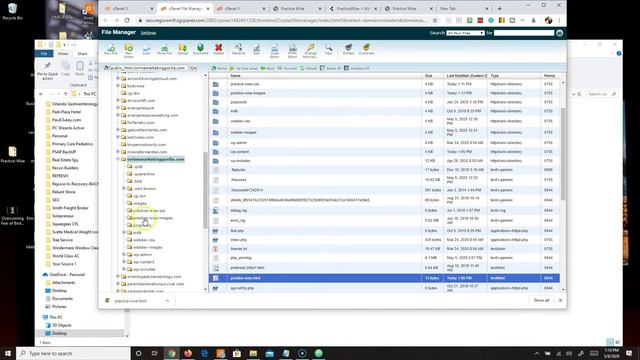
Task: Click the search text field in File Manager
Action: 524,33
